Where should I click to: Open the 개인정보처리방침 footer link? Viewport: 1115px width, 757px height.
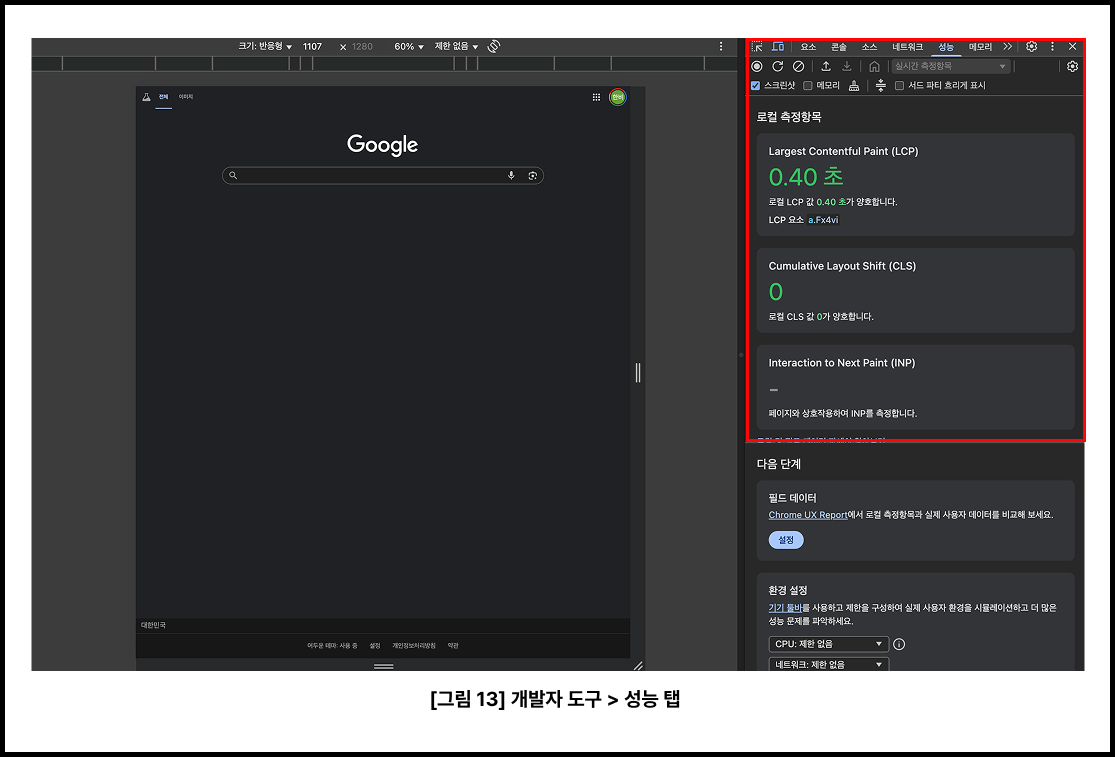[414, 645]
